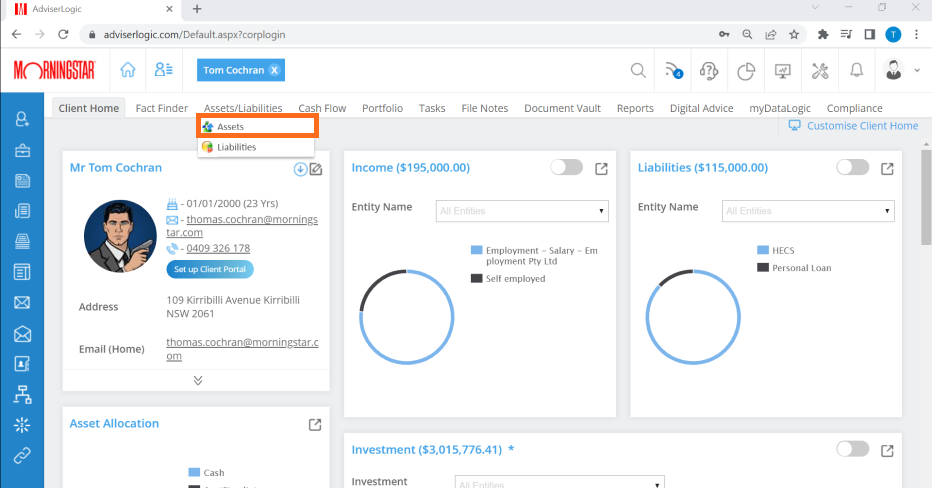The height and width of the screenshot is (488, 932).
Task: Expand more details in the client card
Action: [198, 380]
